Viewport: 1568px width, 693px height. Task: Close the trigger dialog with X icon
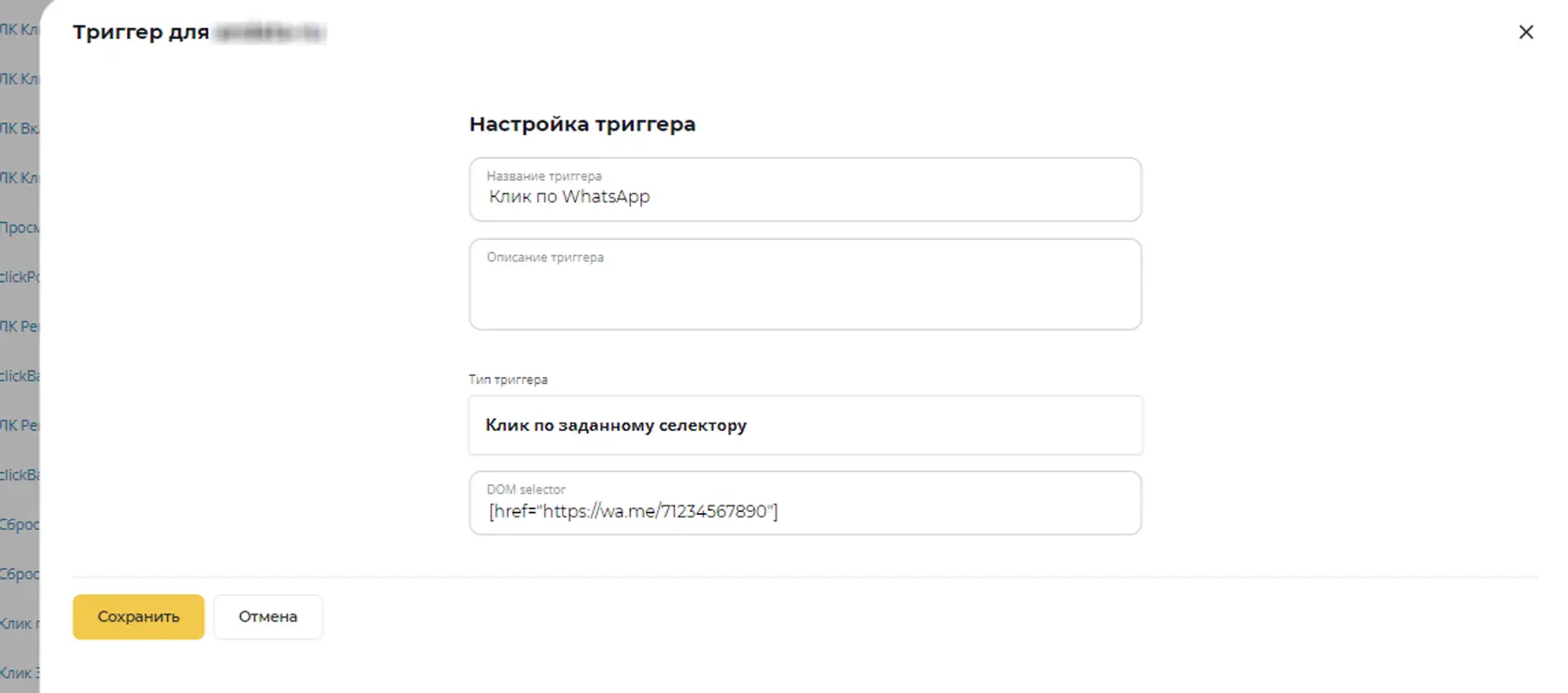click(x=1526, y=32)
